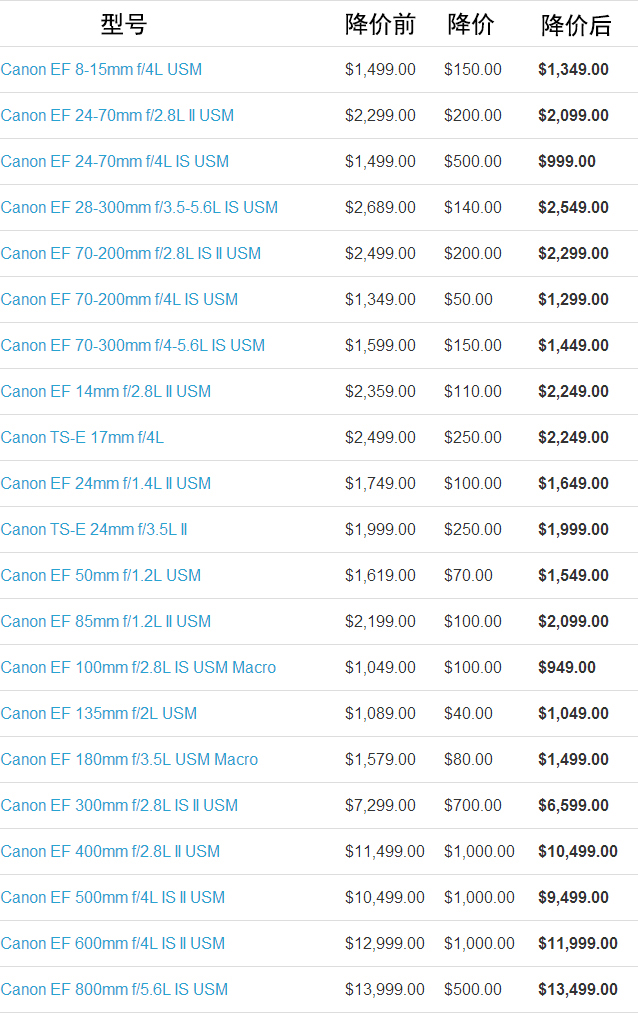Open the Canon TS-E 17mm f/4L link

[x=82, y=438]
